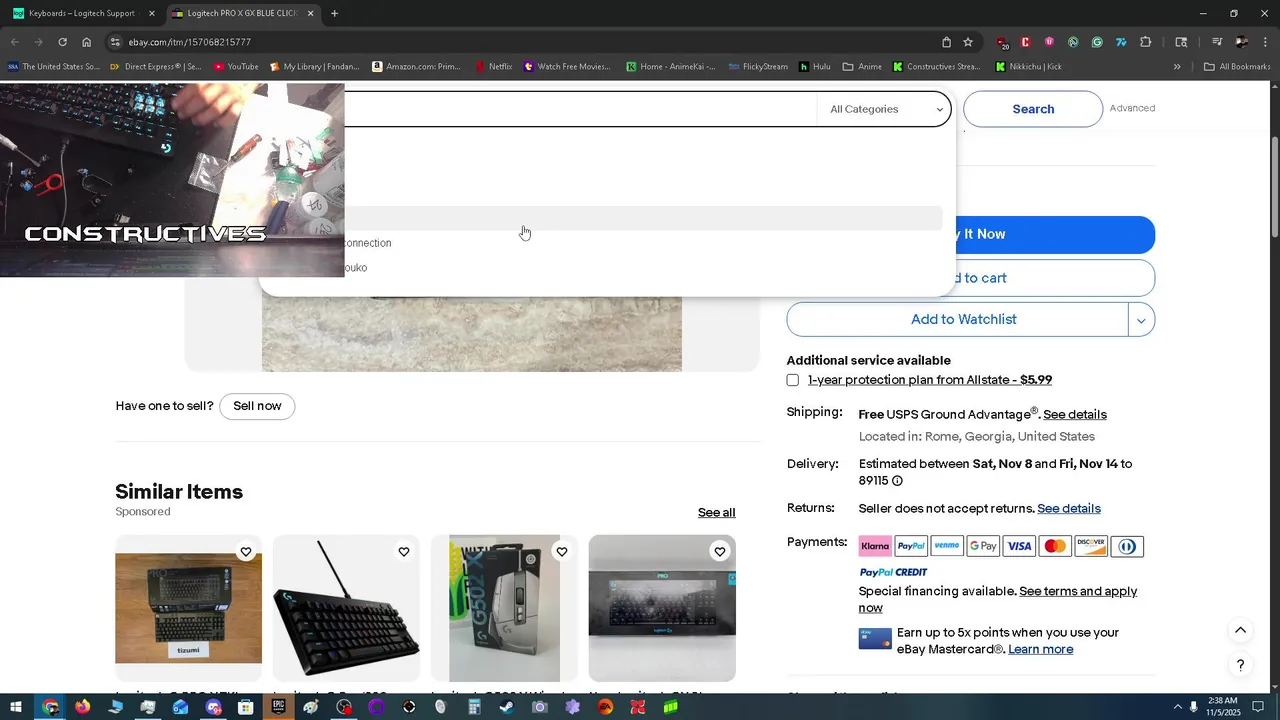Click heart on the black Logitech keyboard item

click(x=403, y=552)
